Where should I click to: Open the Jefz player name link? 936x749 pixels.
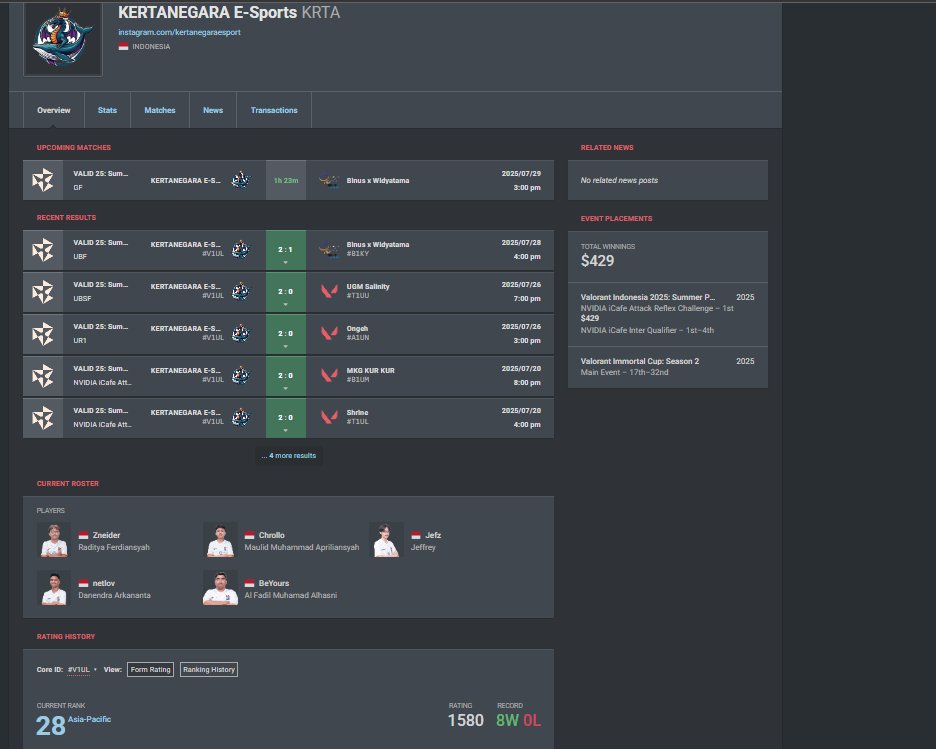[x=433, y=535]
